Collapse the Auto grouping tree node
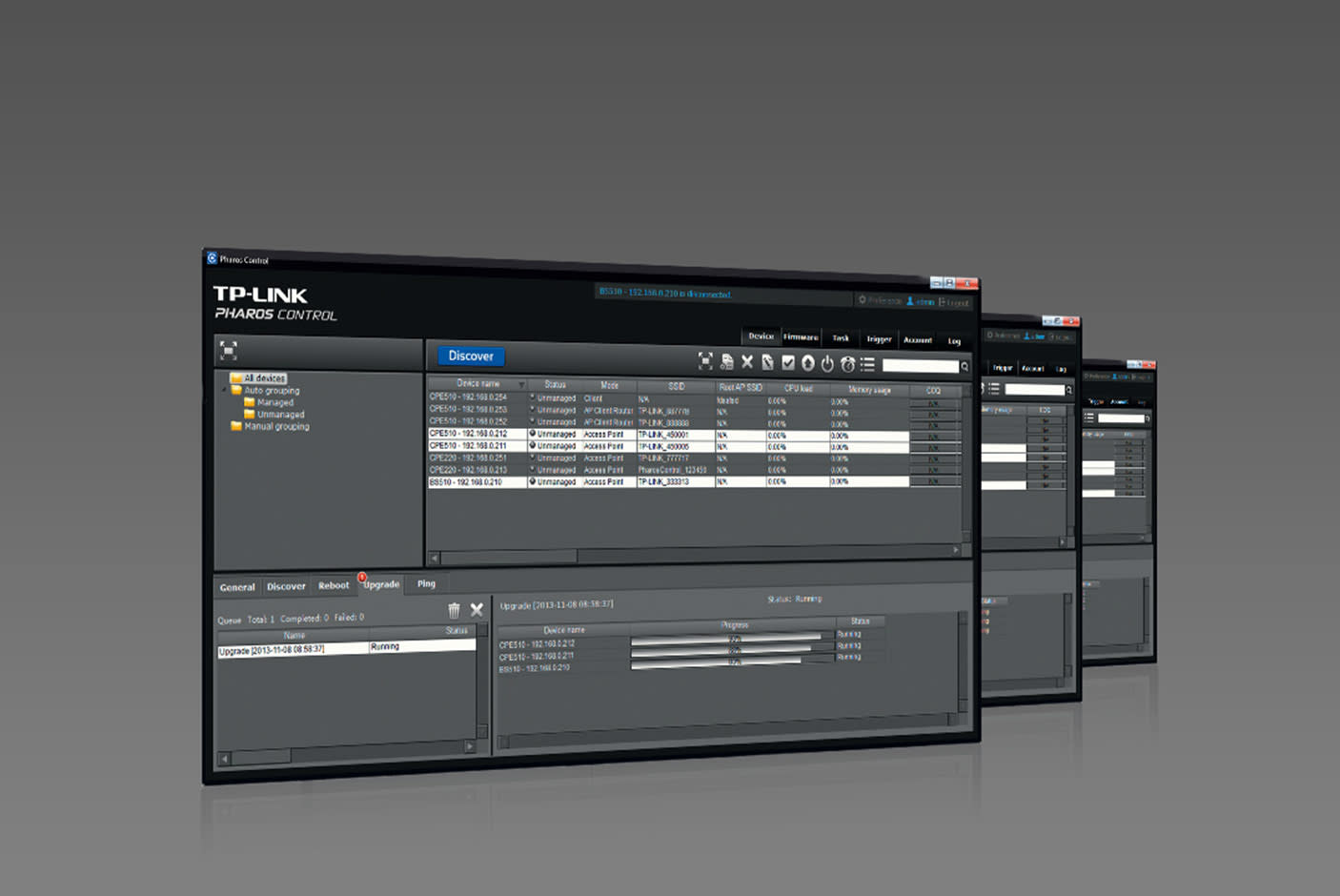Viewport: 1340px width, 896px height. click(x=226, y=391)
